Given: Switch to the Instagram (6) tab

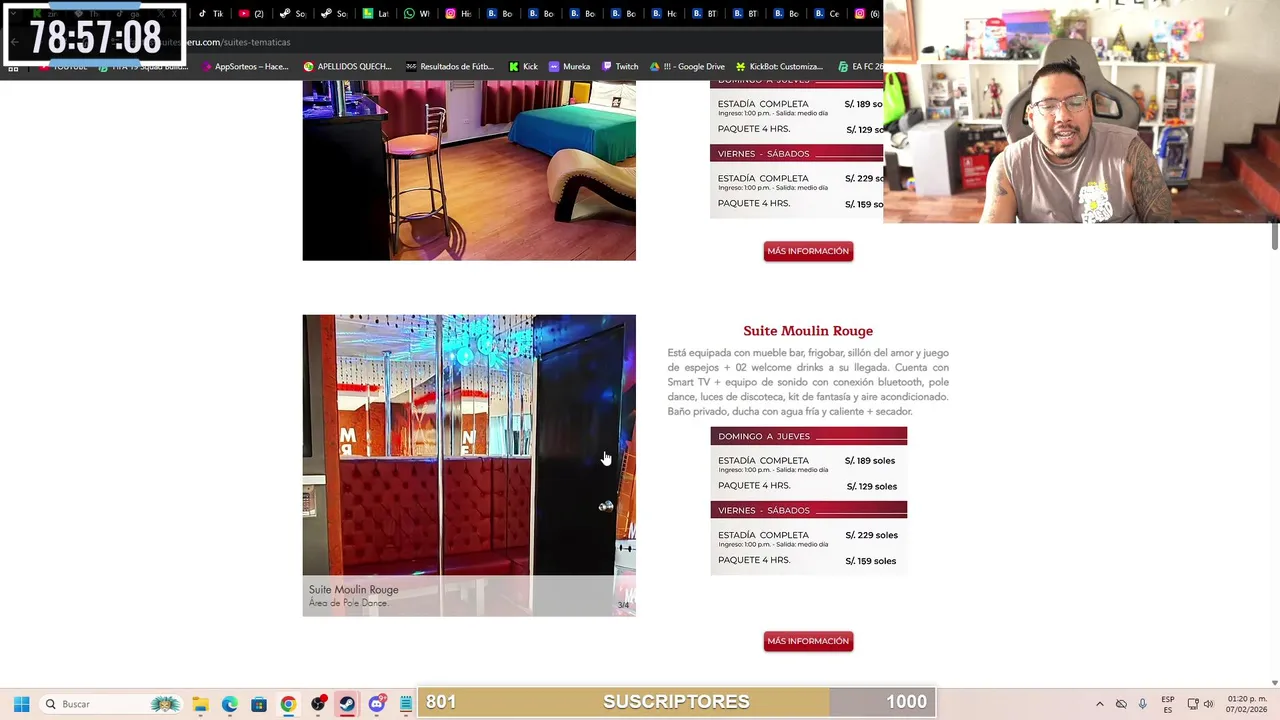Looking at the screenshot, I should pos(867,14).
